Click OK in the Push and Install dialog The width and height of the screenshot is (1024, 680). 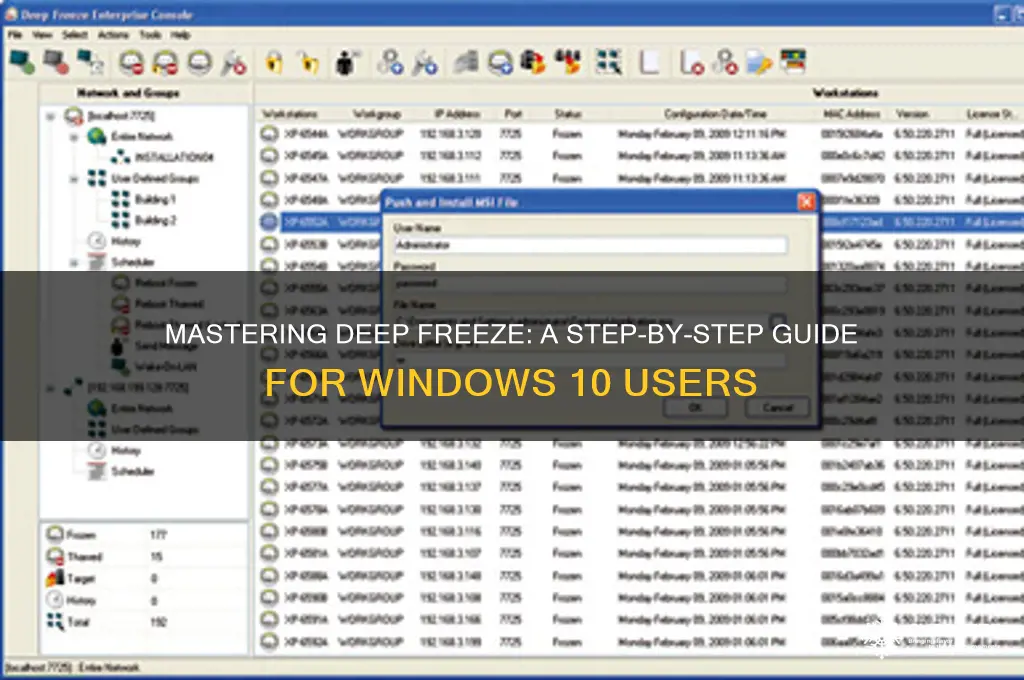[x=696, y=407]
